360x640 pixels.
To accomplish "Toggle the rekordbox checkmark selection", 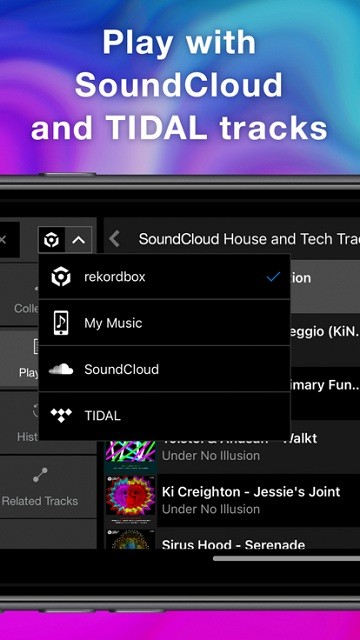I will click(273, 277).
